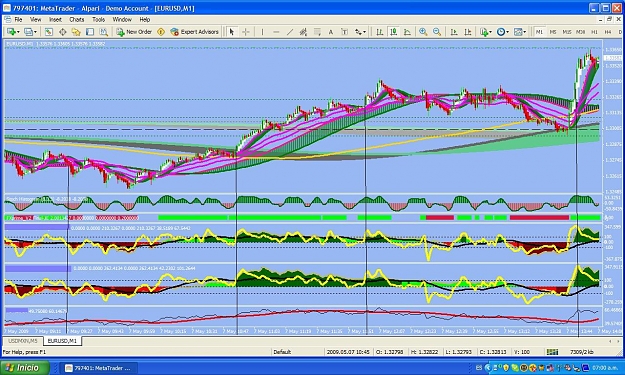625x375 pixels.
Task: Open the Inicio start menu
Action: click(25, 367)
